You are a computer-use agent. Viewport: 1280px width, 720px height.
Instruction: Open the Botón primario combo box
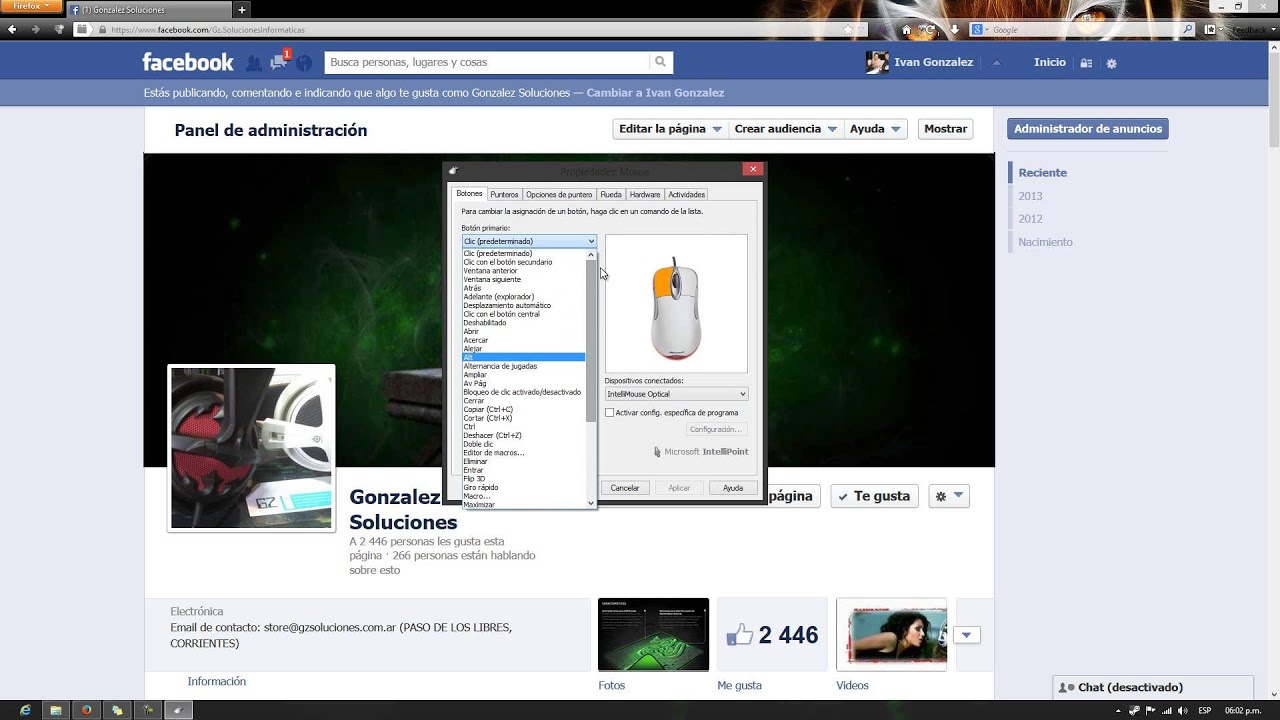pos(529,241)
